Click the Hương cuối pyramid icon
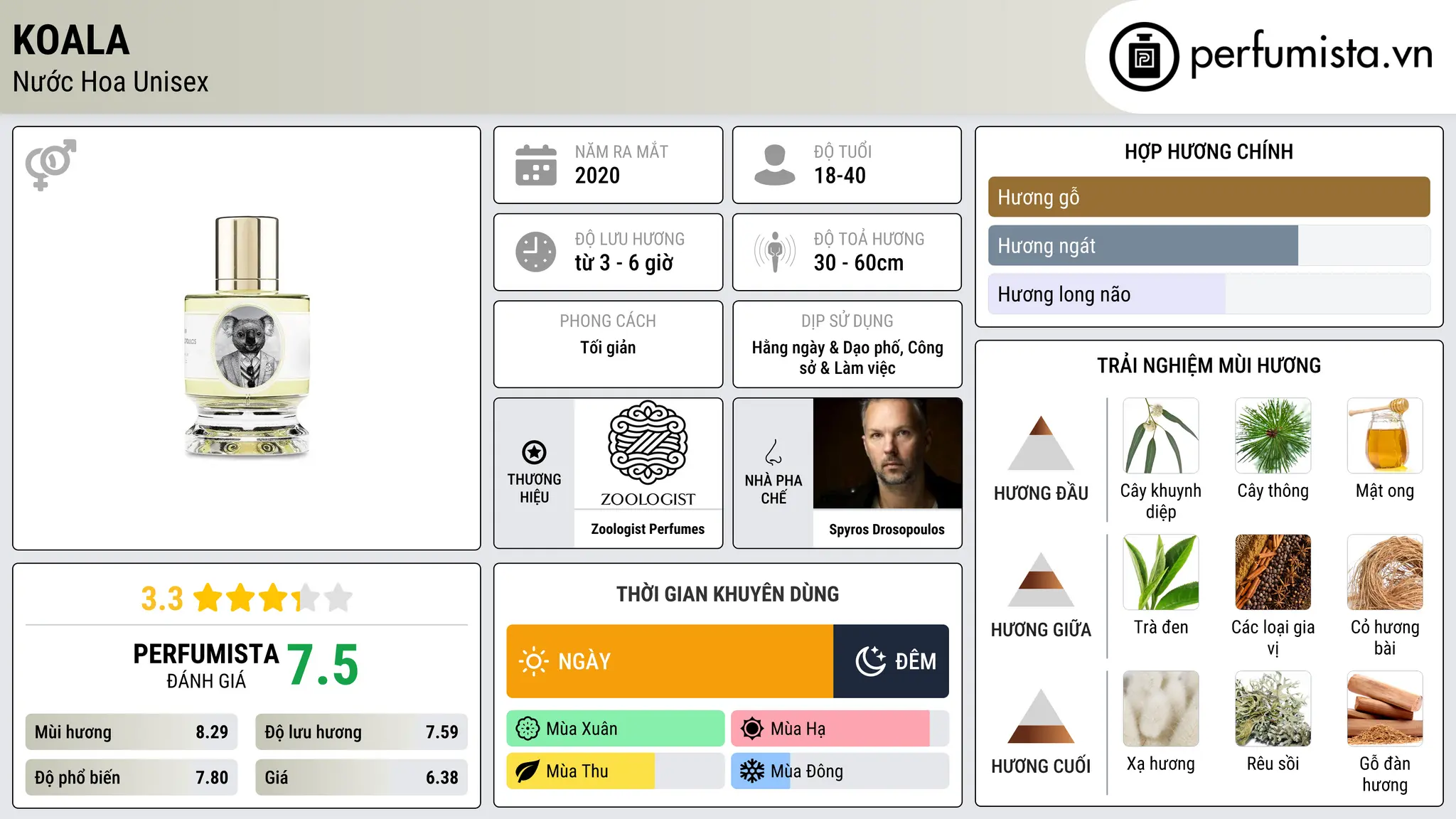The width and height of the screenshot is (1456, 819). (1041, 716)
